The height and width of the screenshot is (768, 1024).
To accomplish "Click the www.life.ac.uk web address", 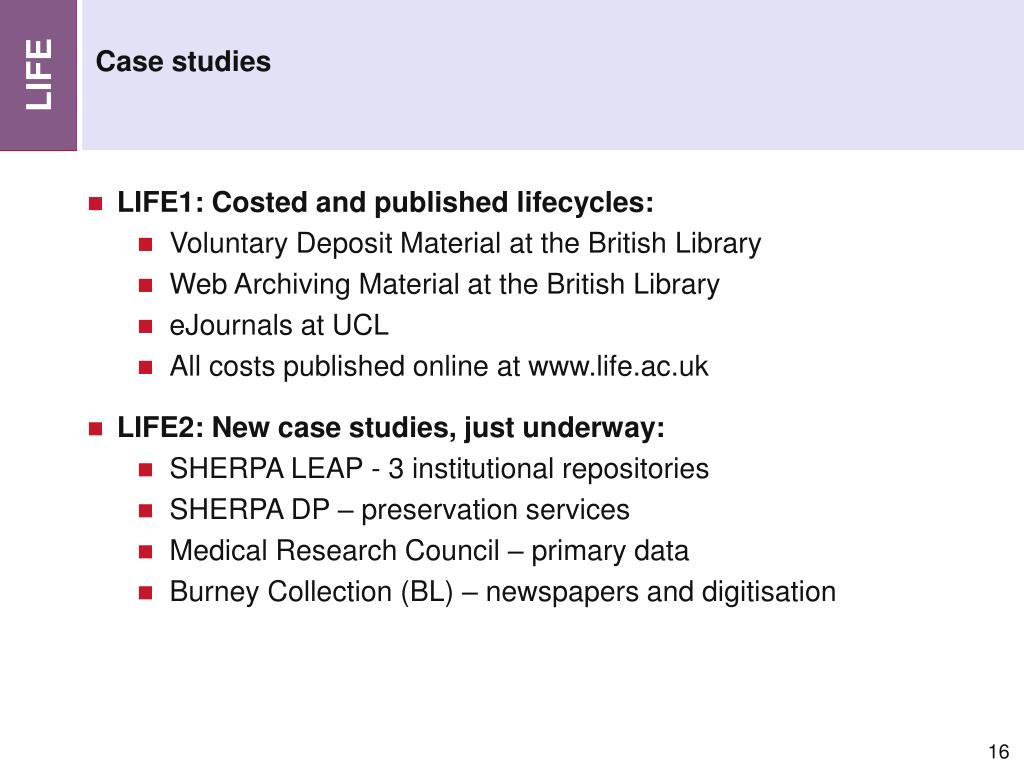I will [x=618, y=366].
